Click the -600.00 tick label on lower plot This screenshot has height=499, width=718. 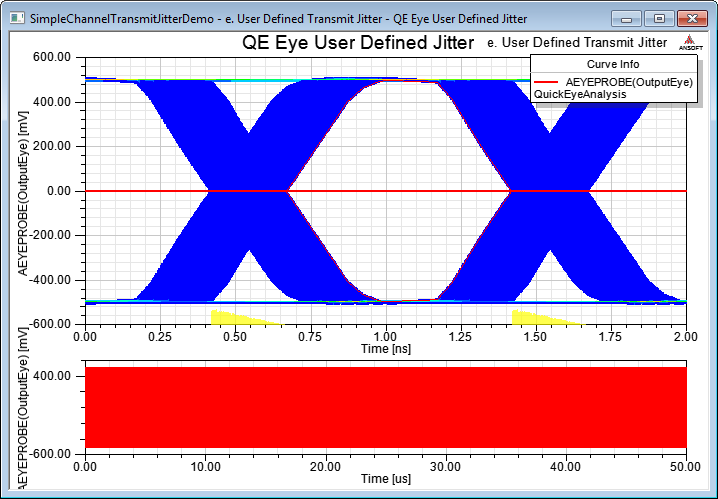(x=49, y=454)
